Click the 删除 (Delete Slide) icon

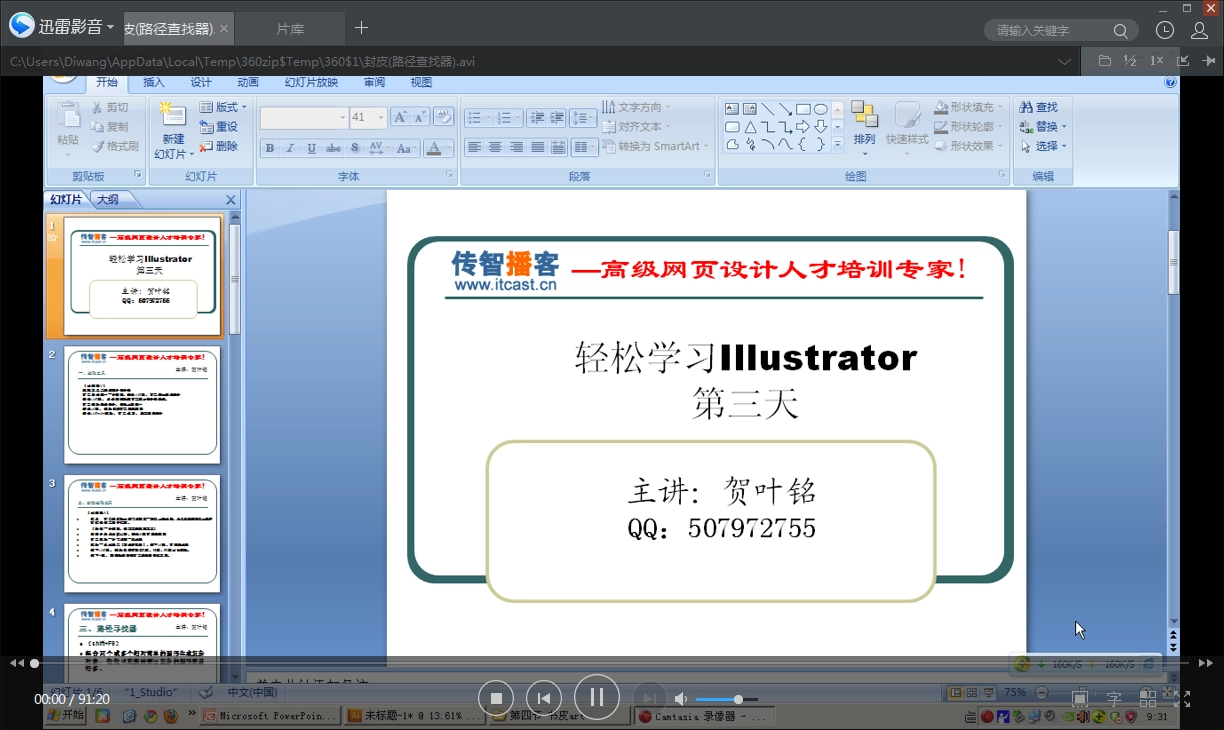point(222,144)
